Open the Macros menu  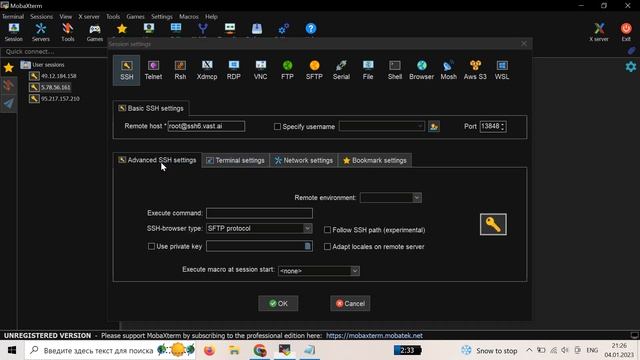189,17
